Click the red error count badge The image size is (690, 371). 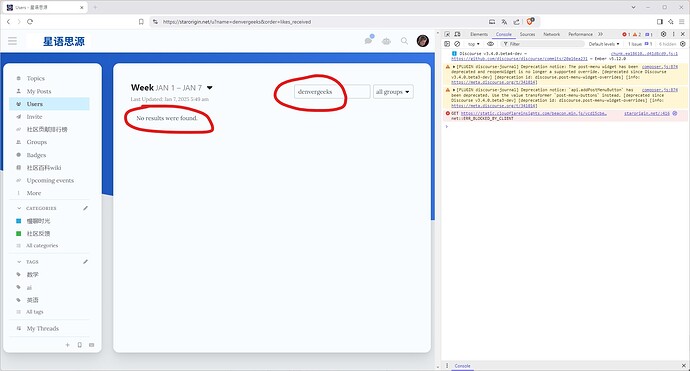[626, 34]
